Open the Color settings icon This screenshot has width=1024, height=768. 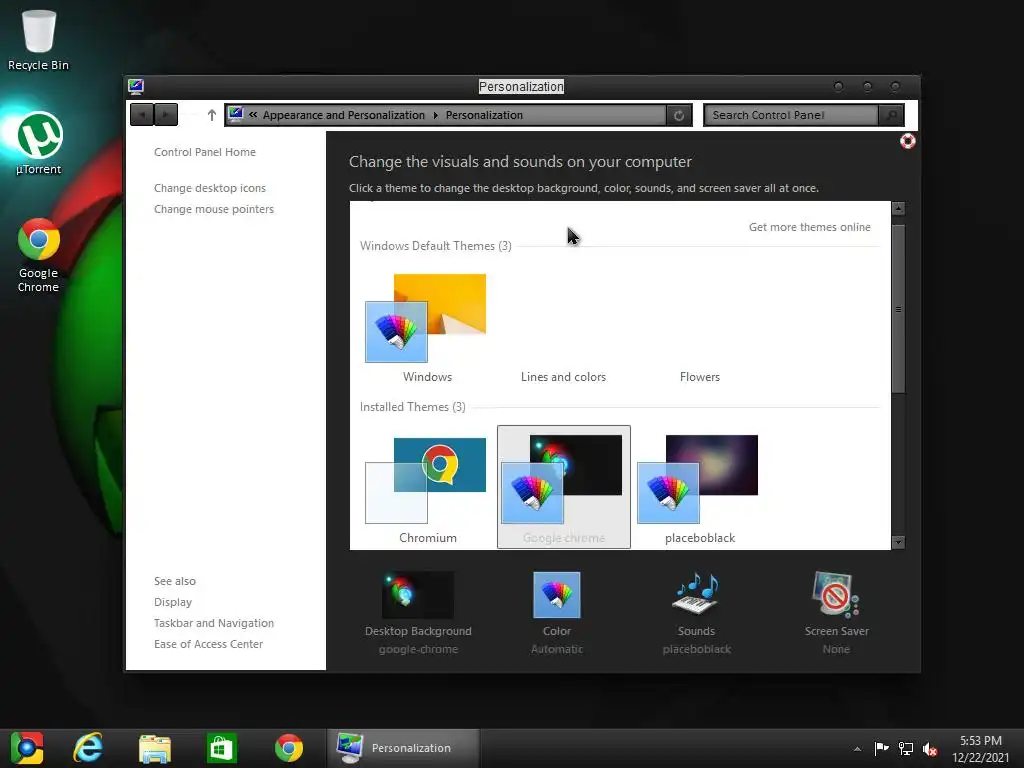pyautogui.click(x=556, y=595)
